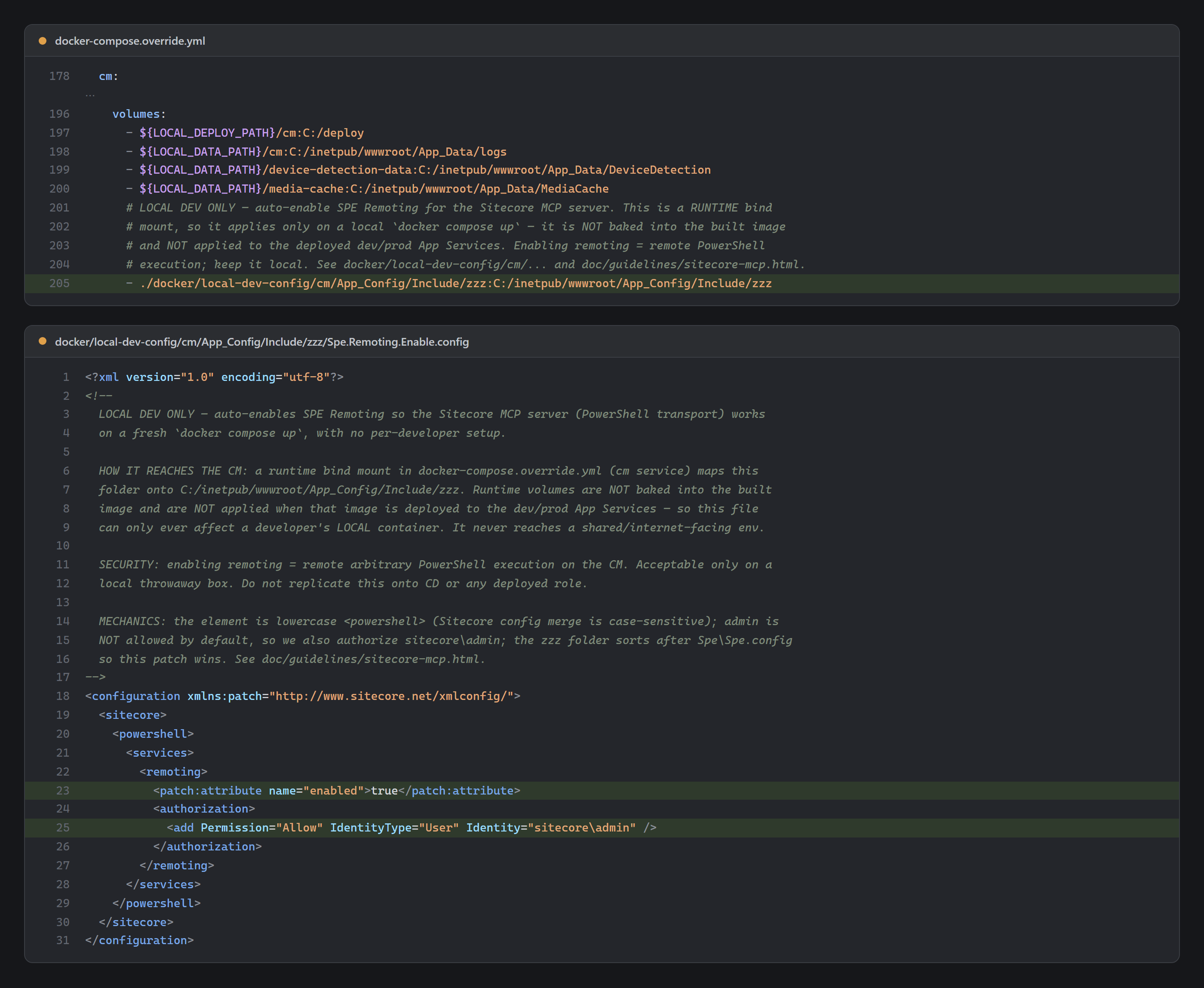Select the docker-compose.override.yml file title
1204x988 pixels.
(x=130, y=41)
